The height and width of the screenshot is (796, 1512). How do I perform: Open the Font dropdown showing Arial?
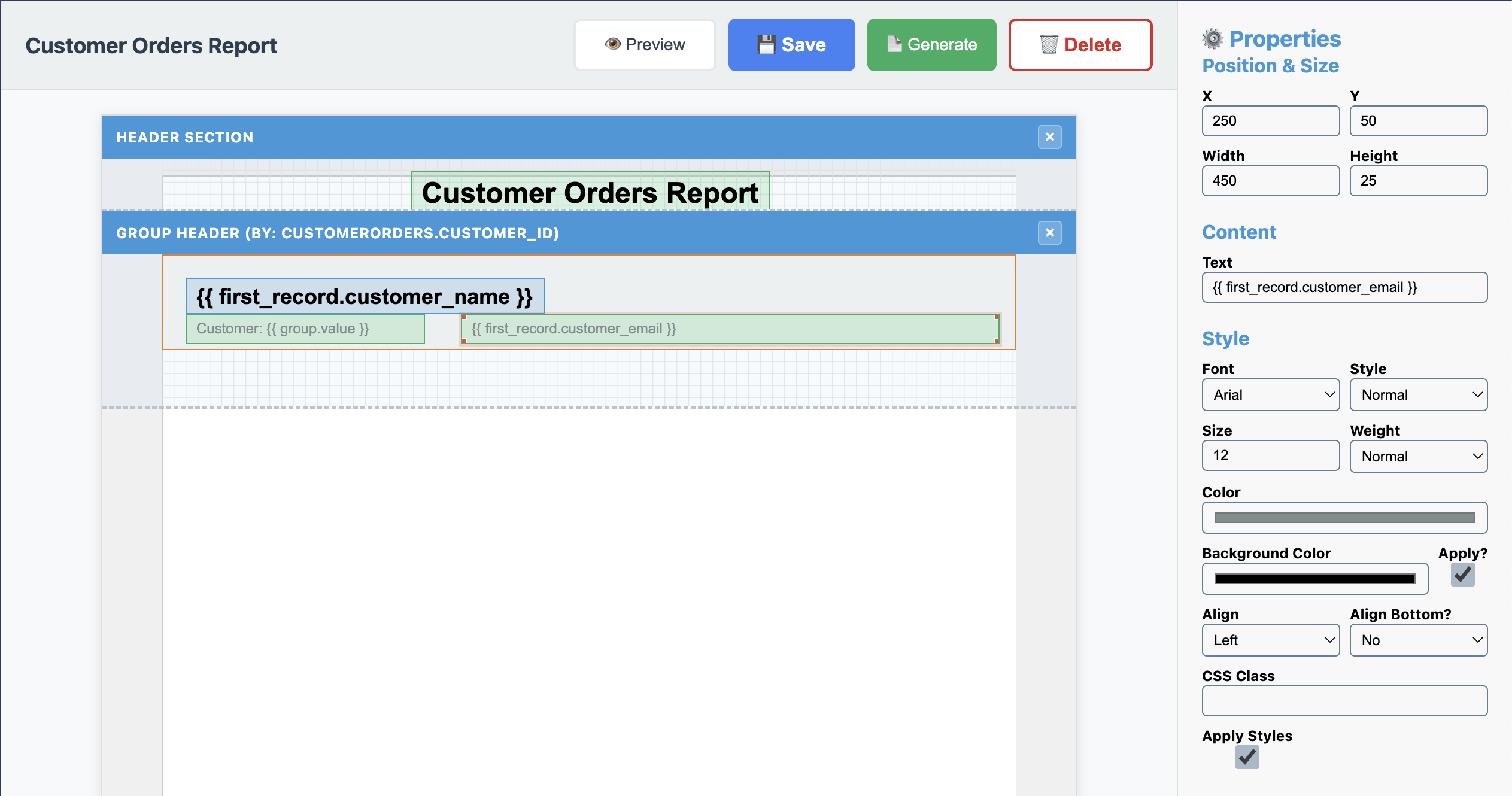tap(1270, 394)
